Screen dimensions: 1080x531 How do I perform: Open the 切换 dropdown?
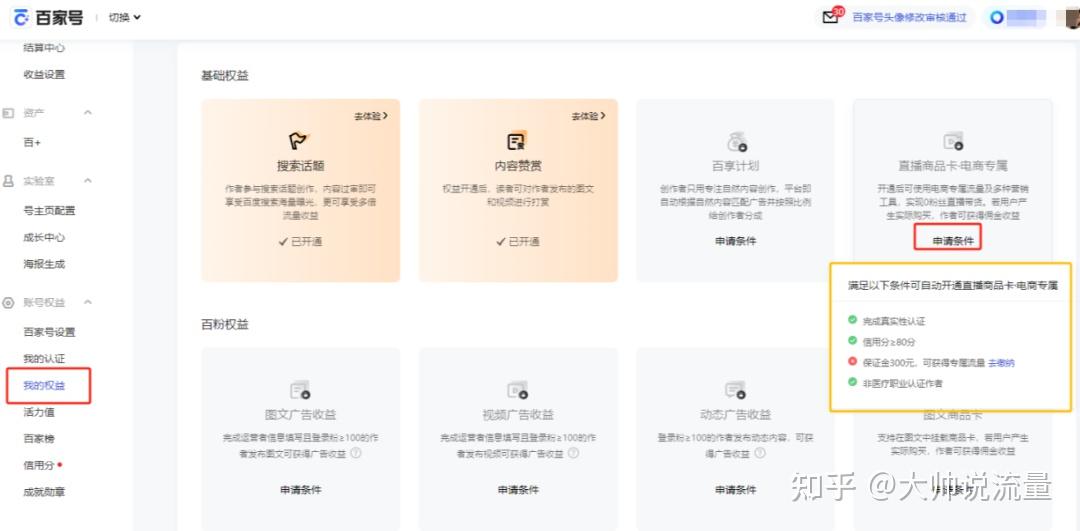tap(125, 17)
